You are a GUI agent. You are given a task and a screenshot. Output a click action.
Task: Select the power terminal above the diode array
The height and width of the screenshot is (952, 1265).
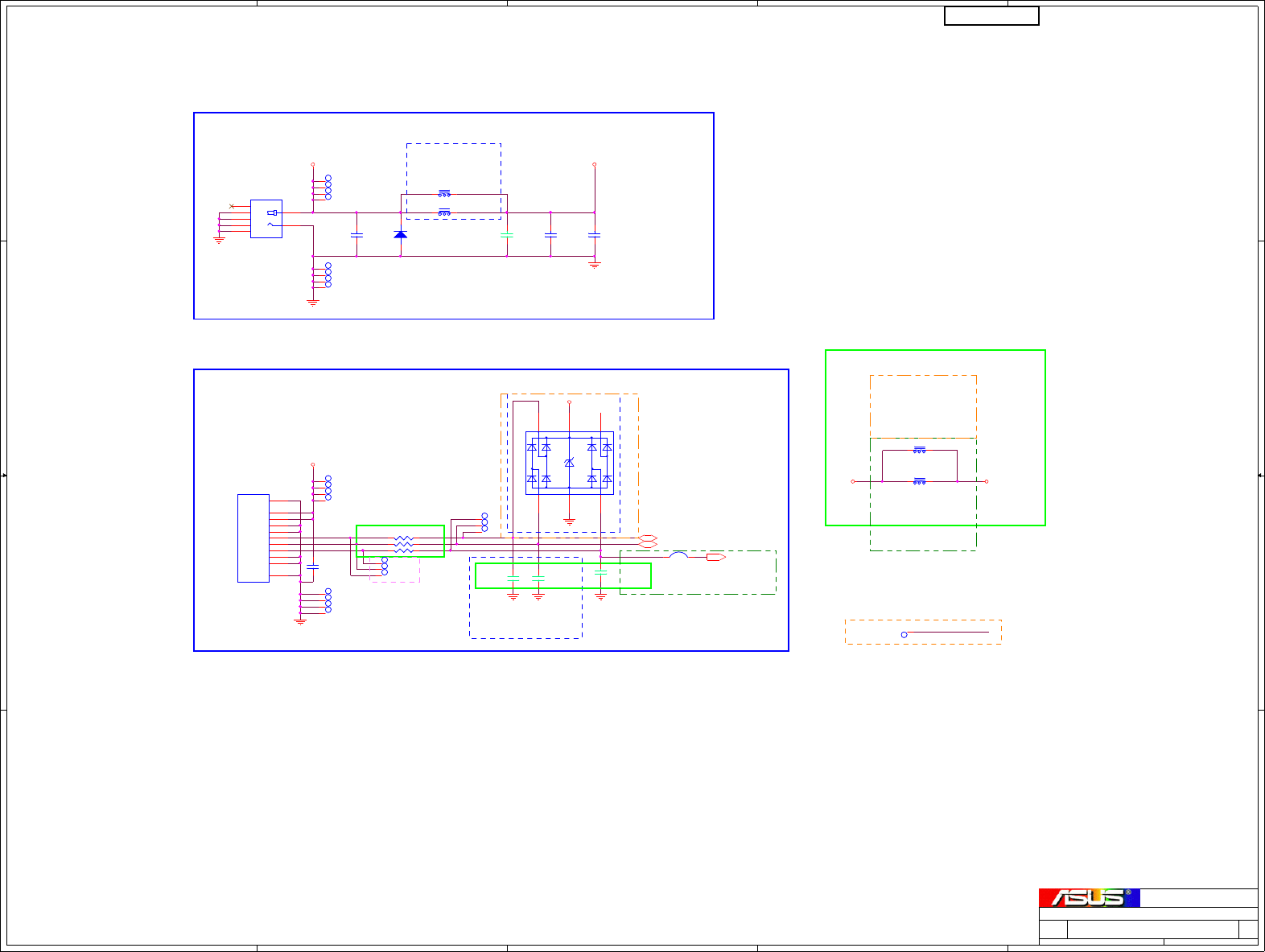pyautogui.click(x=570, y=402)
